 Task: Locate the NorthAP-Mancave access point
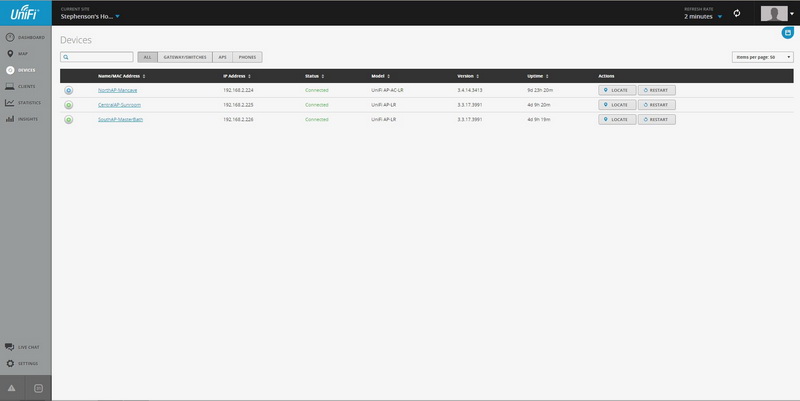(617, 90)
